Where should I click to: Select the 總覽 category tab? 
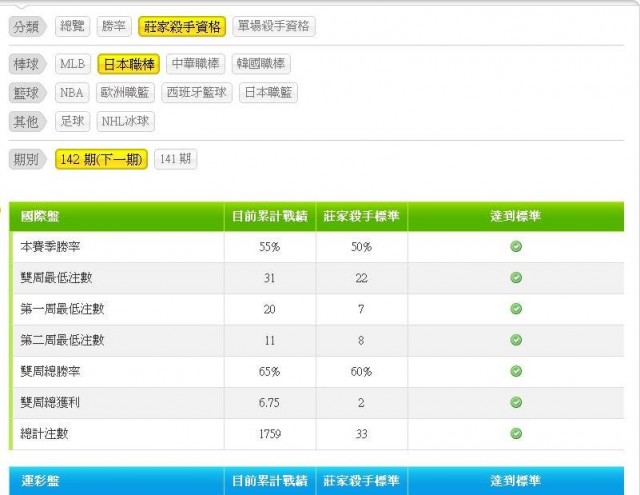pyautogui.click(x=73, y=26)
